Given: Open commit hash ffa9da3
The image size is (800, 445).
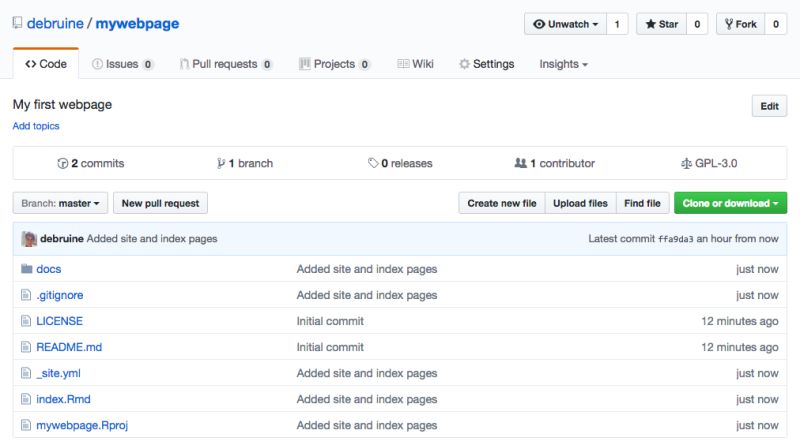Looking at the screenshot, I should tap(676, 239).
